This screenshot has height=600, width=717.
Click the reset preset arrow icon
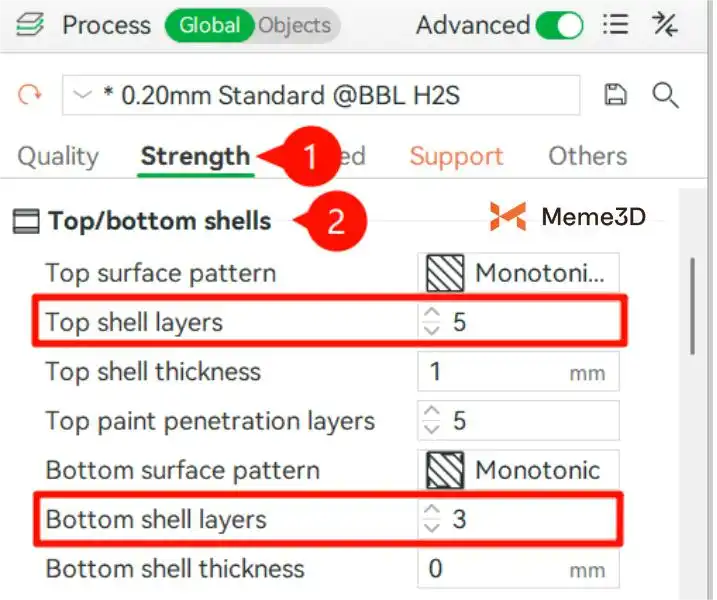click(x=31, y=95)
